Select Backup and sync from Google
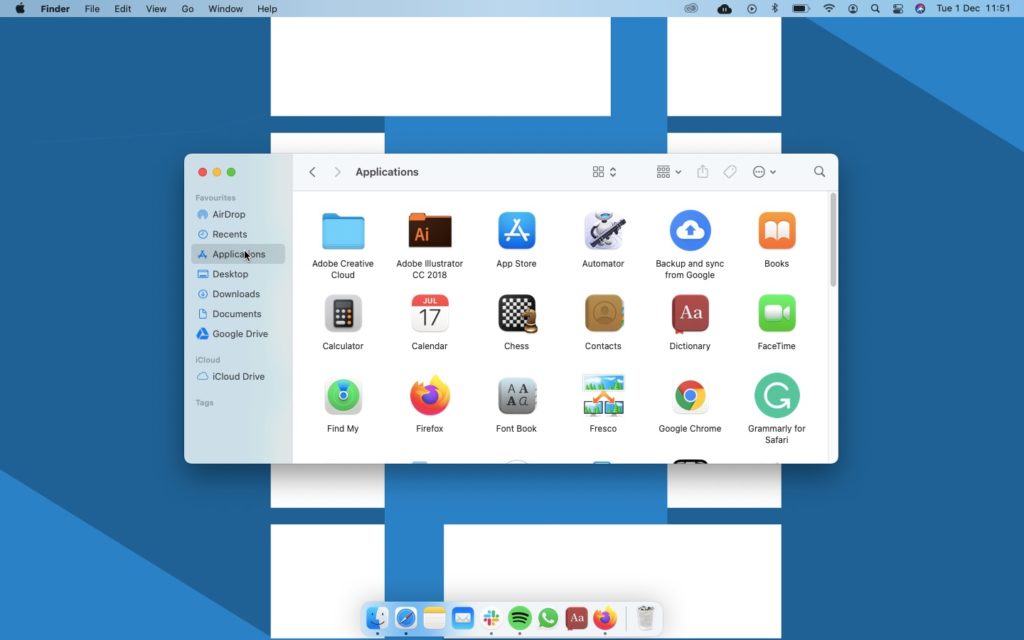 coord(690,231)
